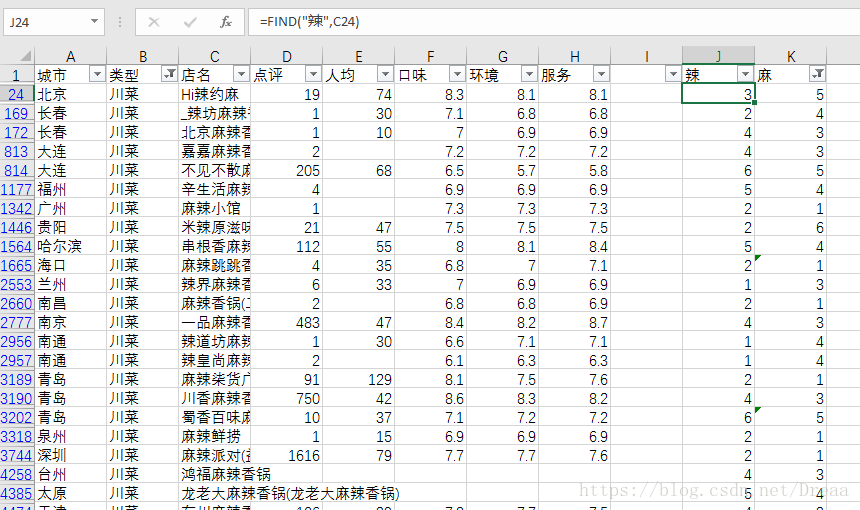Click the 太原 city cell

pyautogui.click(x=71, y=494)
